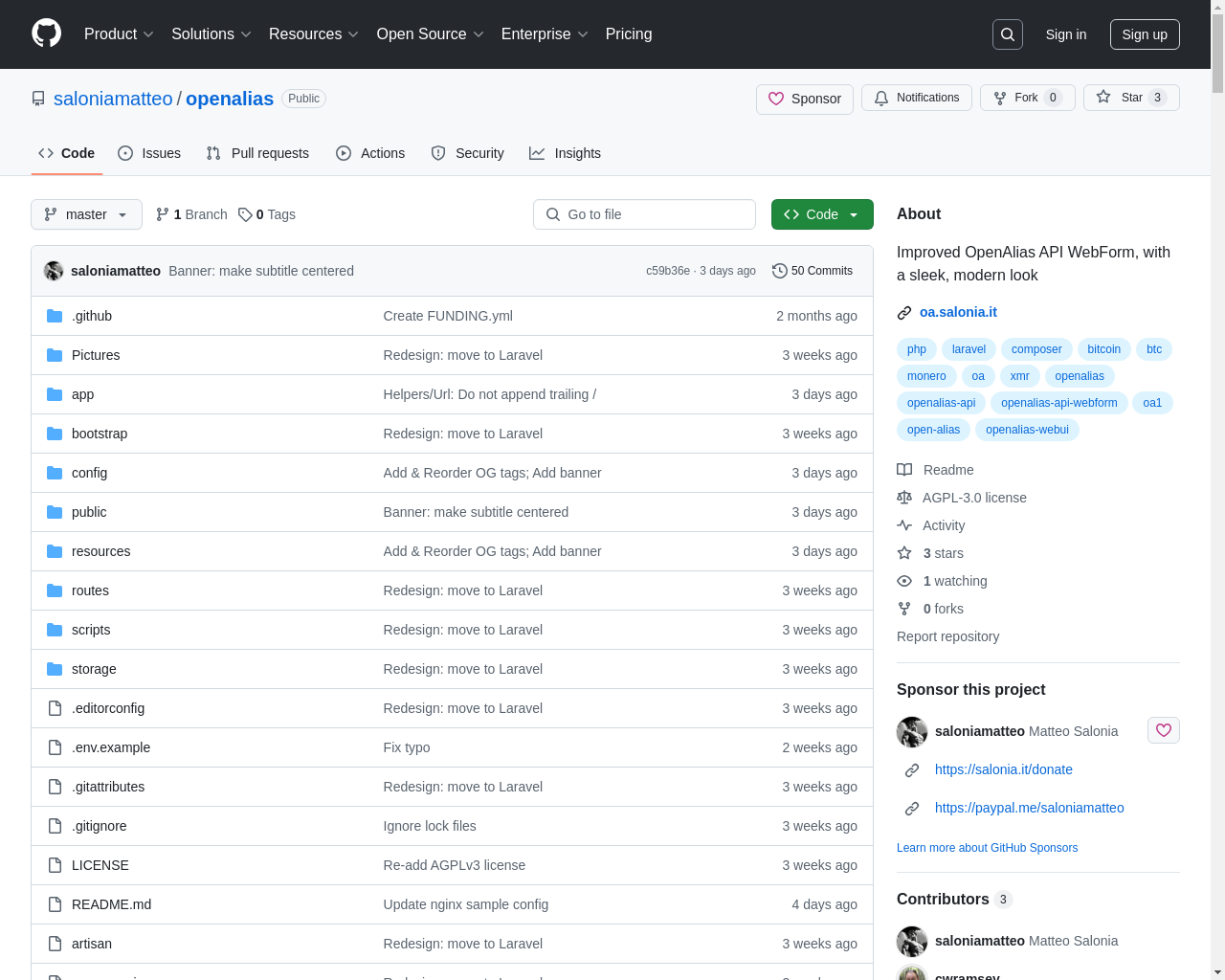Click the bell icon in Notifications button
Image resolution: width=1225 pixels, height=980 pixels.
881,98
